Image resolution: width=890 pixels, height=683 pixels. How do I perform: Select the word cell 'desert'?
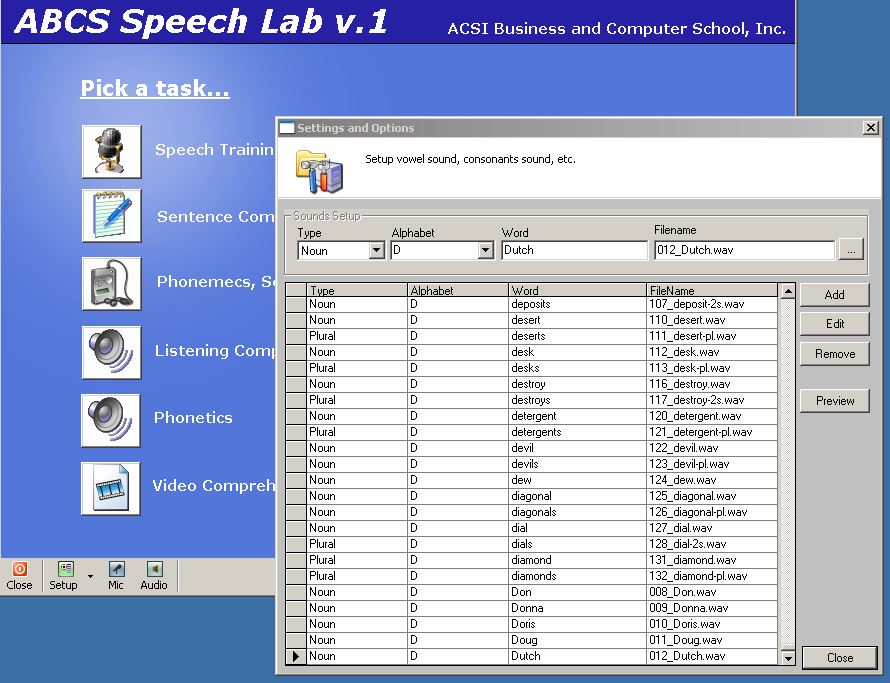tap(577, 320)
